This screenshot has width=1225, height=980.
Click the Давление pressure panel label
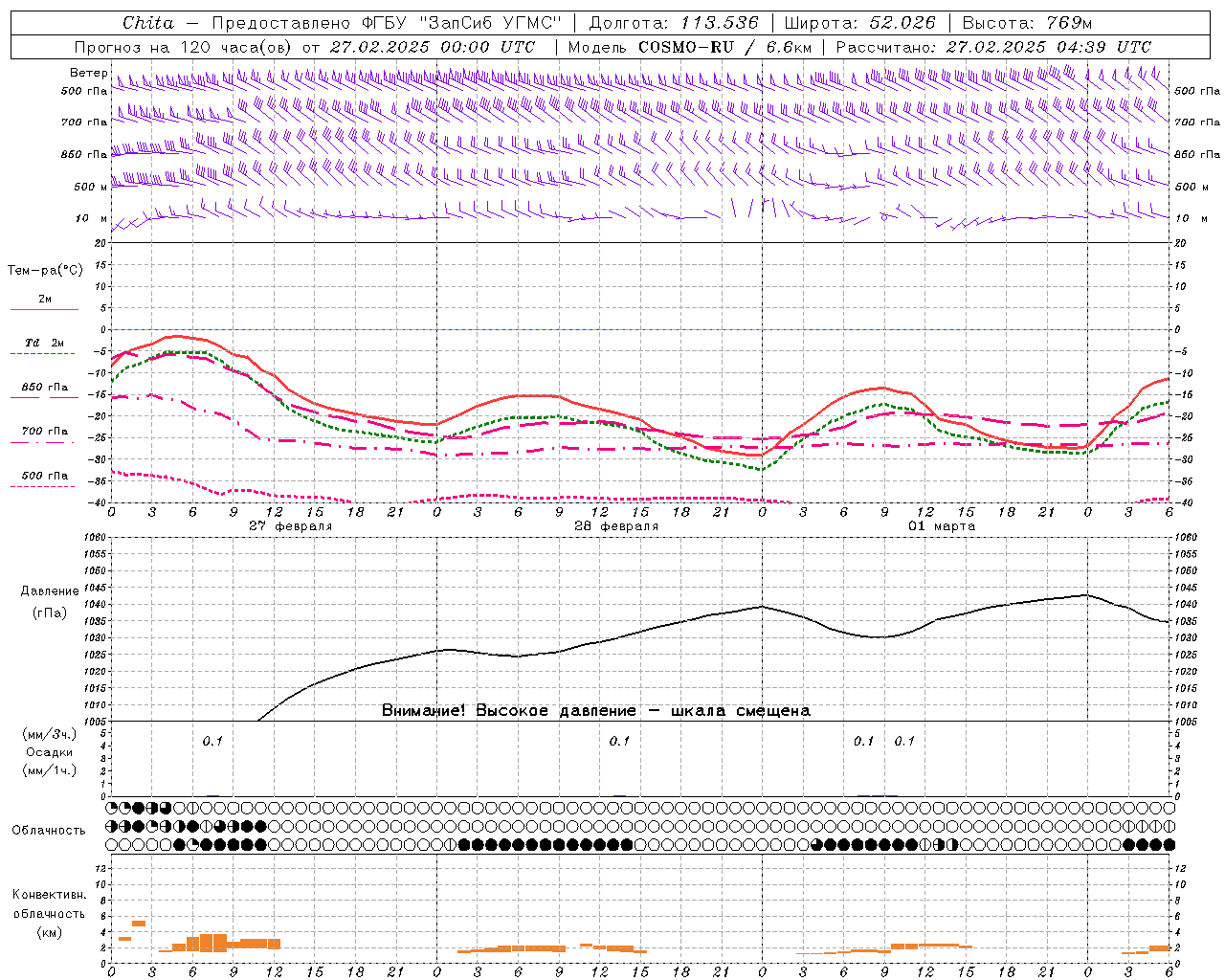click(50, 591)
